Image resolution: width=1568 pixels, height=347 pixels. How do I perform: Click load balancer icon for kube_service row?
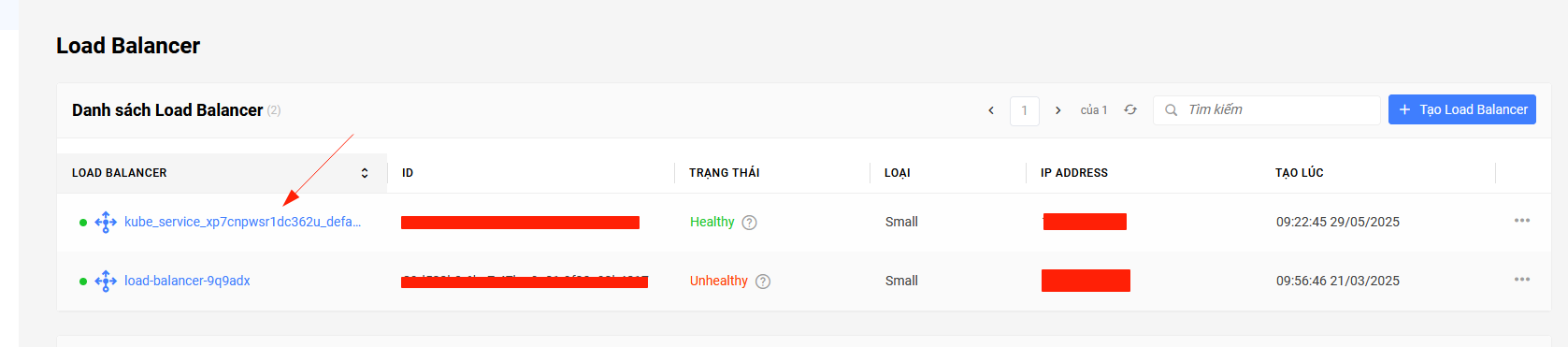click(x=106, y=222)
